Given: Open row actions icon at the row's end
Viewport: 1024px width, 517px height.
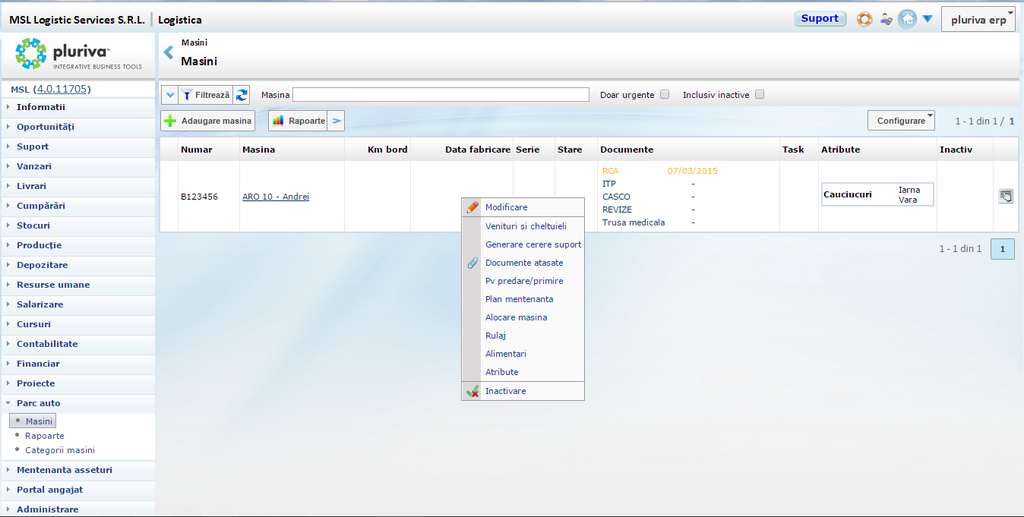Looking at the screenshot, I should coord(1006,196).
